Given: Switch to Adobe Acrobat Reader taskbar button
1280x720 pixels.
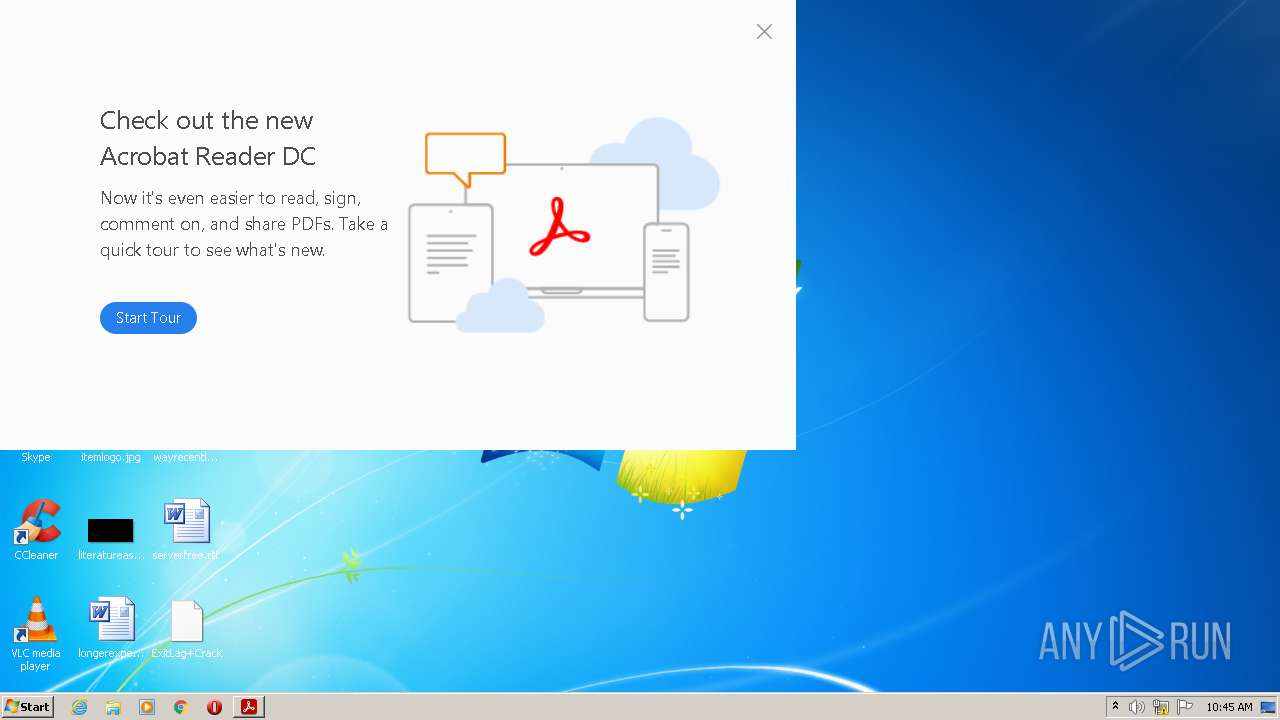Looking at the screenshot, I should coord(249,707).
